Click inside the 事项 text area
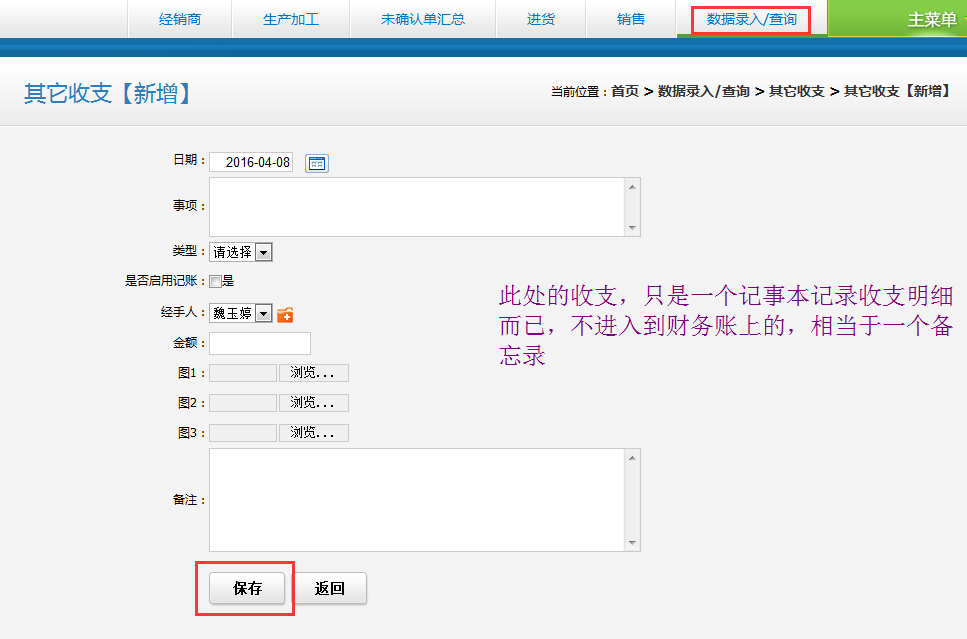 [417, 207]
